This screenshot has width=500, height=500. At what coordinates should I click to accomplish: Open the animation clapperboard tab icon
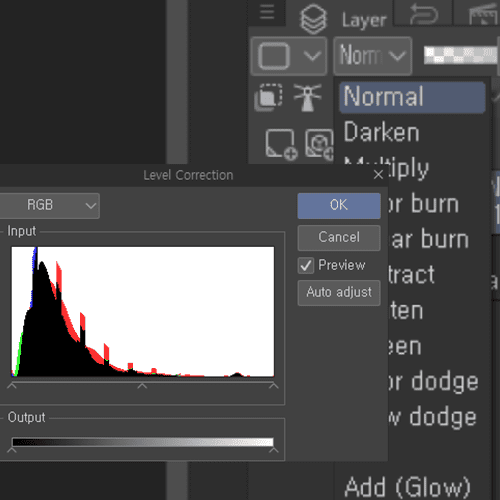click(483, 13)
